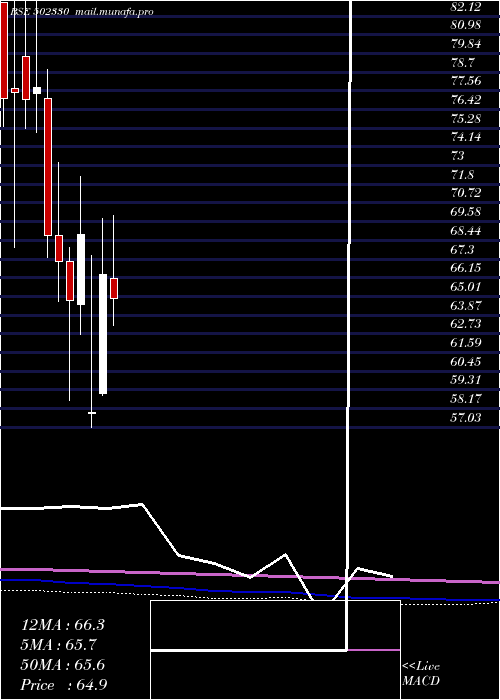Click the 66.15 price axis label
The height and width of the screenshot is (700, 500).
click(x=466, y=268)
